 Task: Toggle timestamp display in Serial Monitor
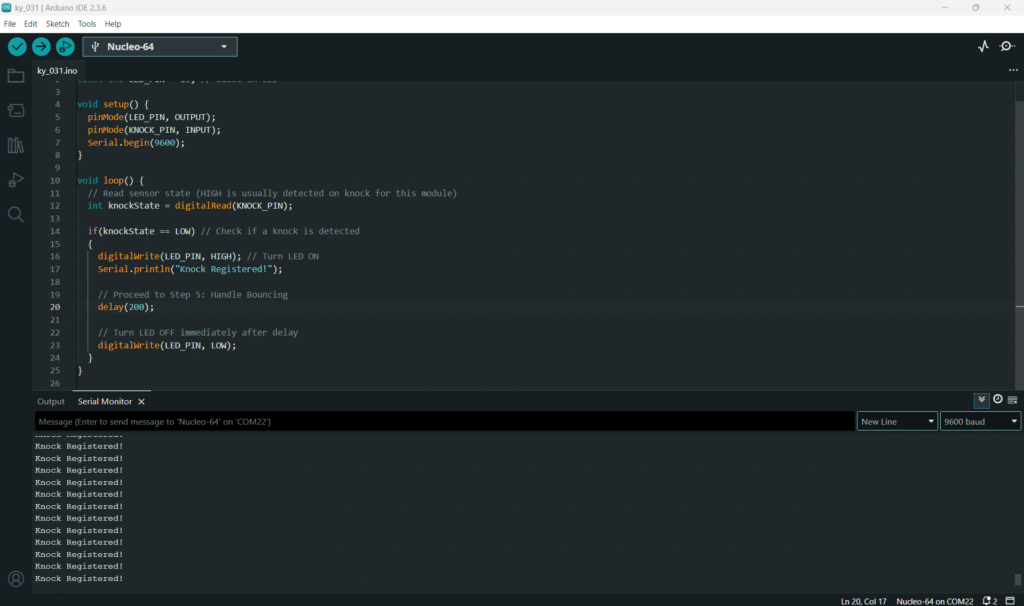click(997, 400)
